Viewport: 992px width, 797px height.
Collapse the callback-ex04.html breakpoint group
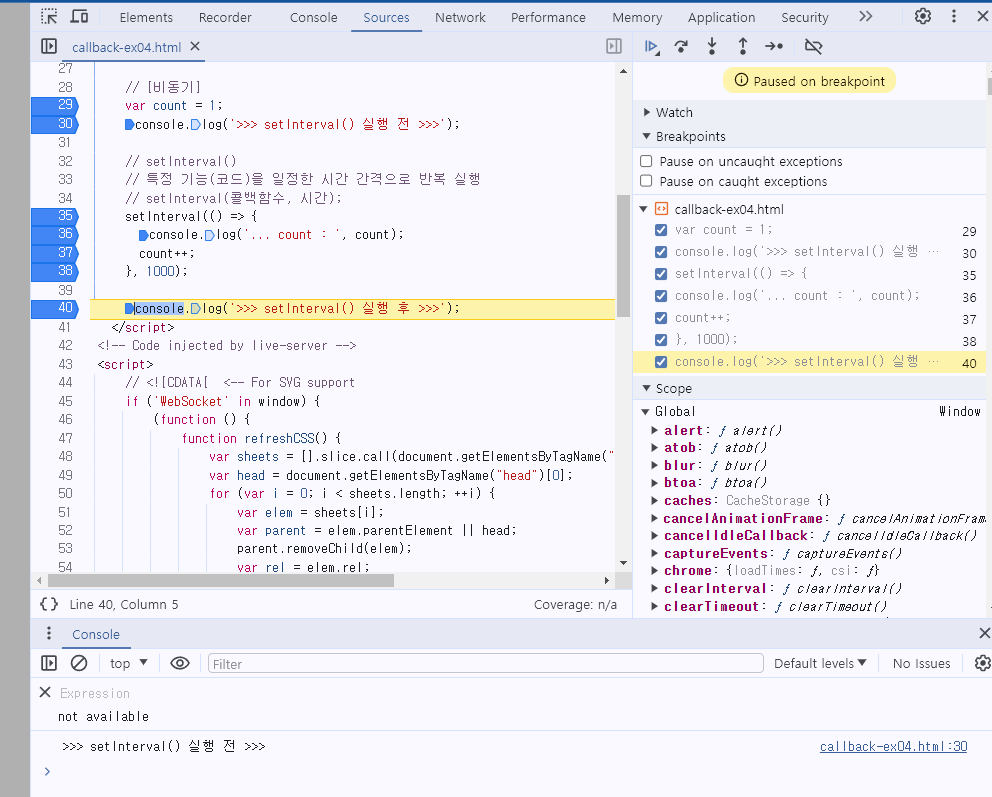[x=643, y=209]
